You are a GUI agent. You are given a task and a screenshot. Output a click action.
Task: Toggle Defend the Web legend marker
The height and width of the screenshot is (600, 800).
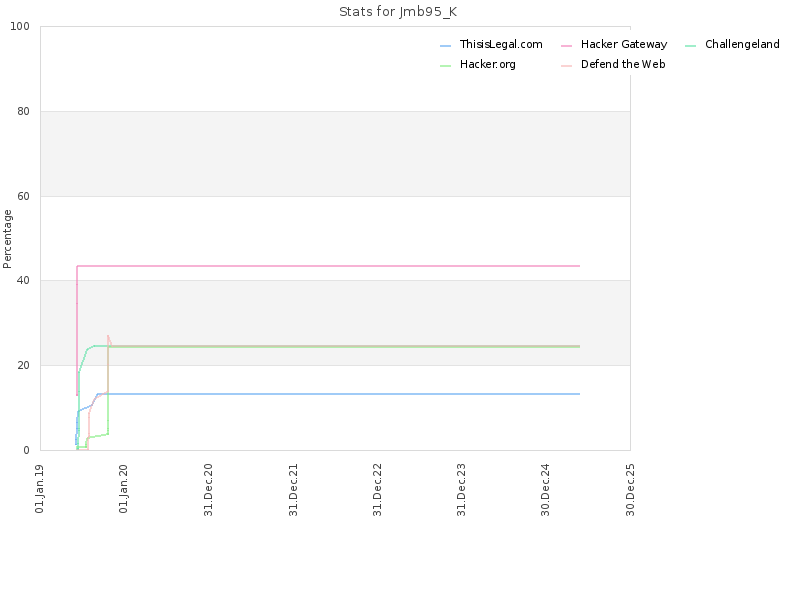pyautogui.click(x=566, y=66)
